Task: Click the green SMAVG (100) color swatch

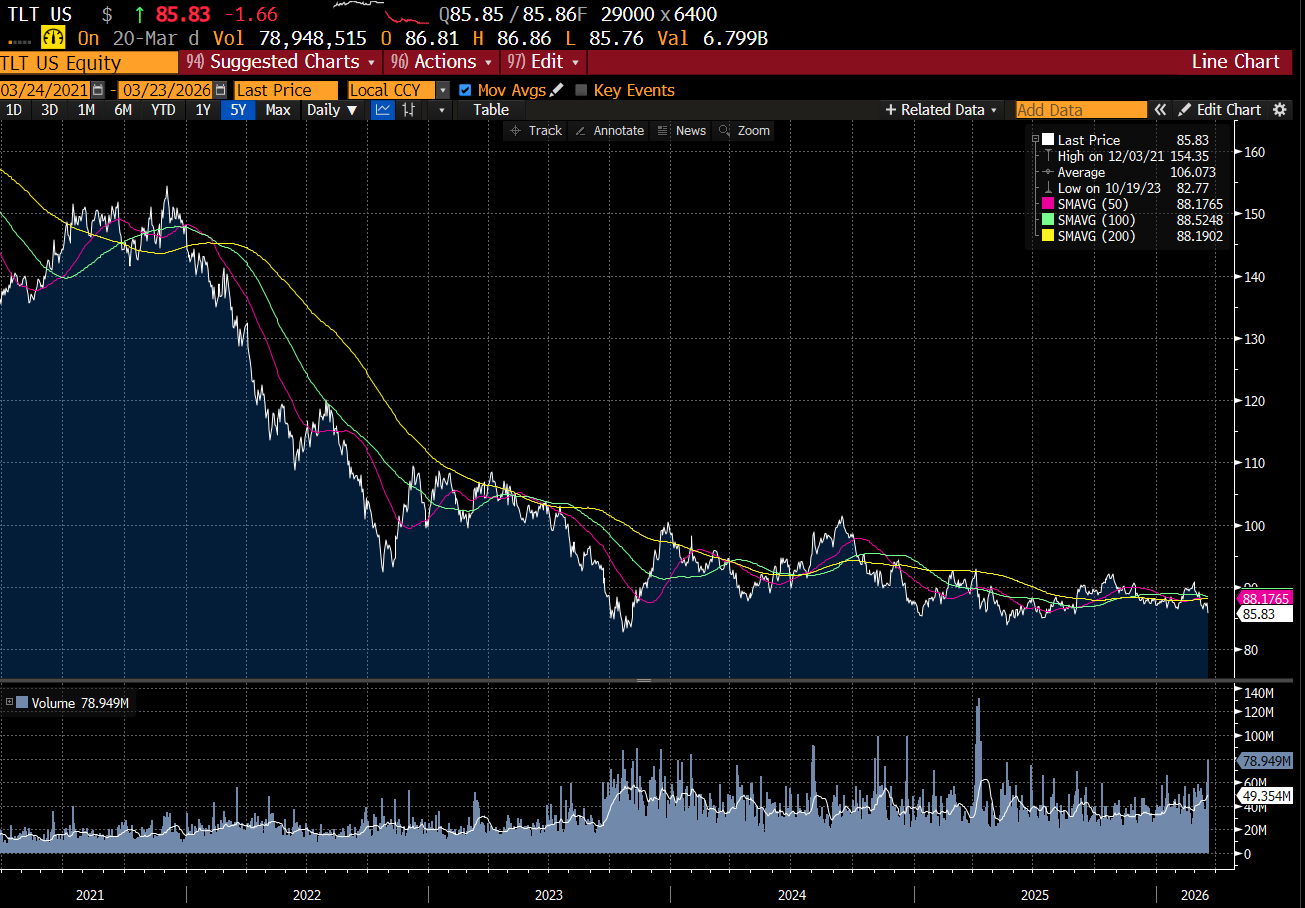Action: coord(1047,220)
